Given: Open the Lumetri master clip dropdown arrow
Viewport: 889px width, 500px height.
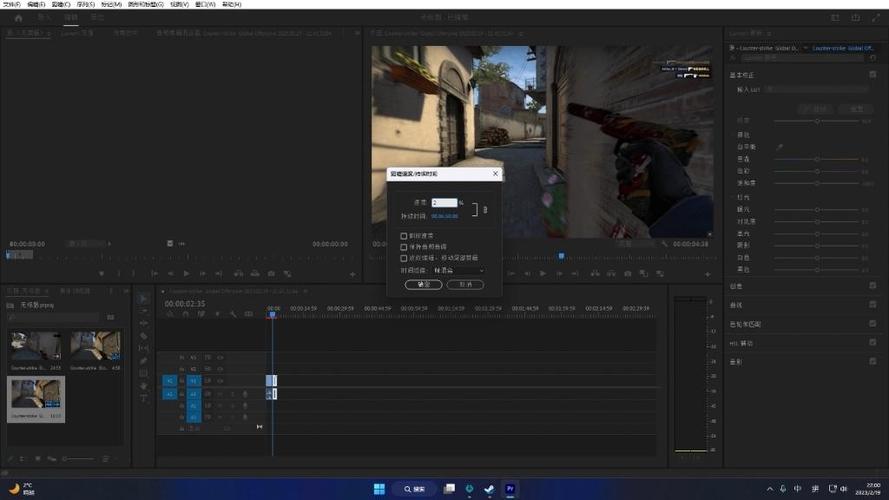Looking at the screenshot, I should click(x=805, y=48).
